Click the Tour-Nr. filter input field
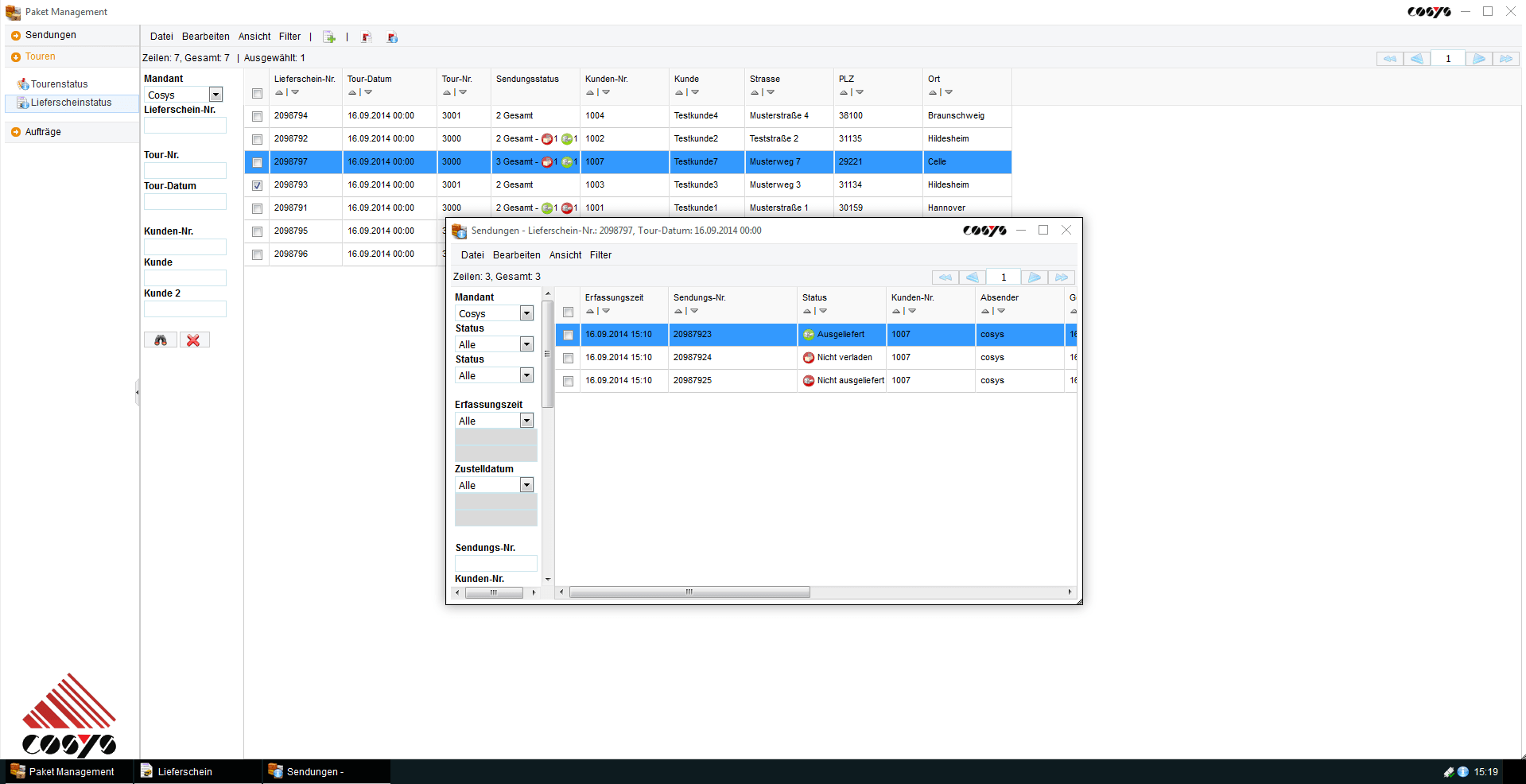This screenshot has height=784, width=1526. (x=185, y=171)
